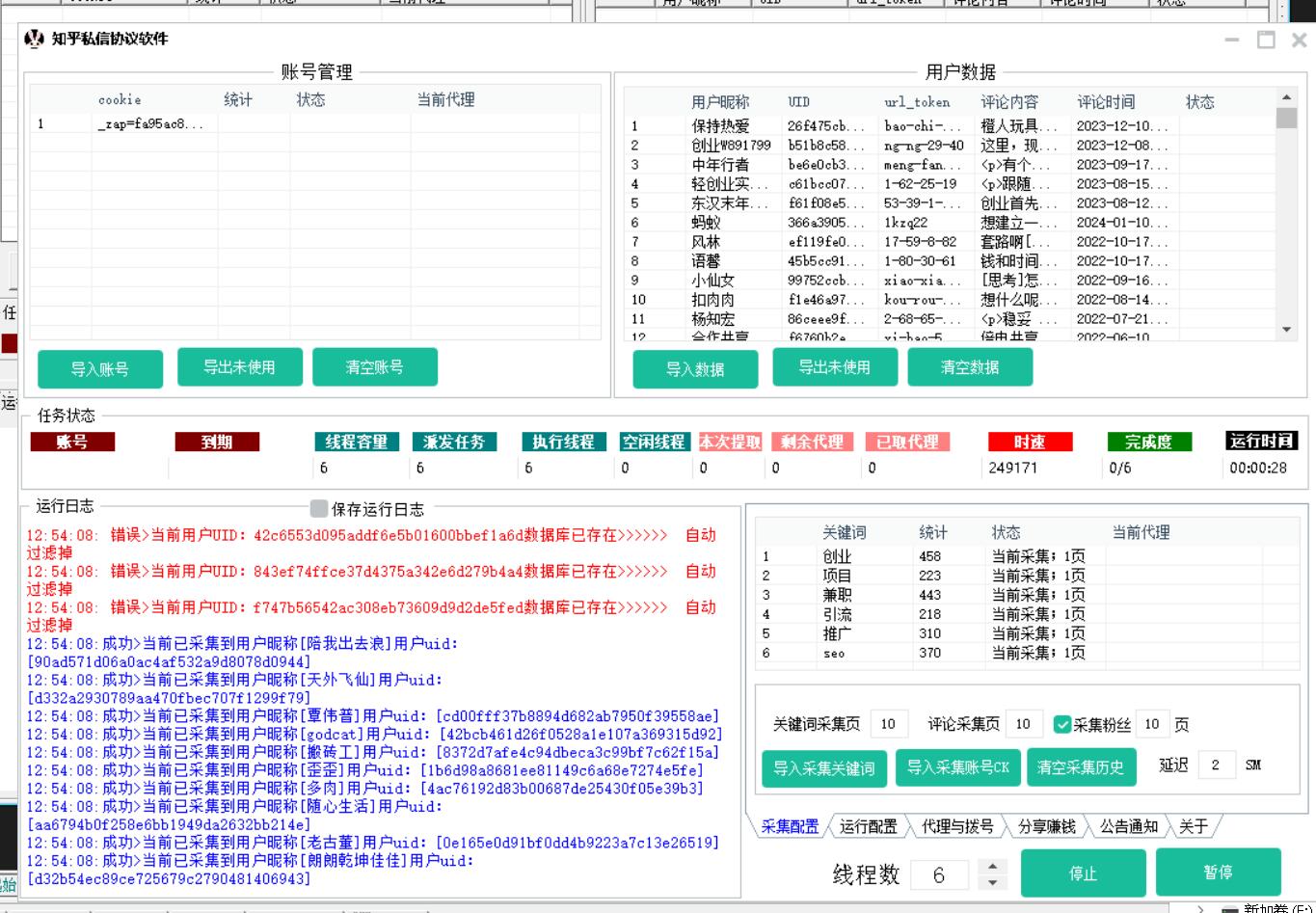Select user row 蚂蚁 in 用户数据 table

coord(706,223)
